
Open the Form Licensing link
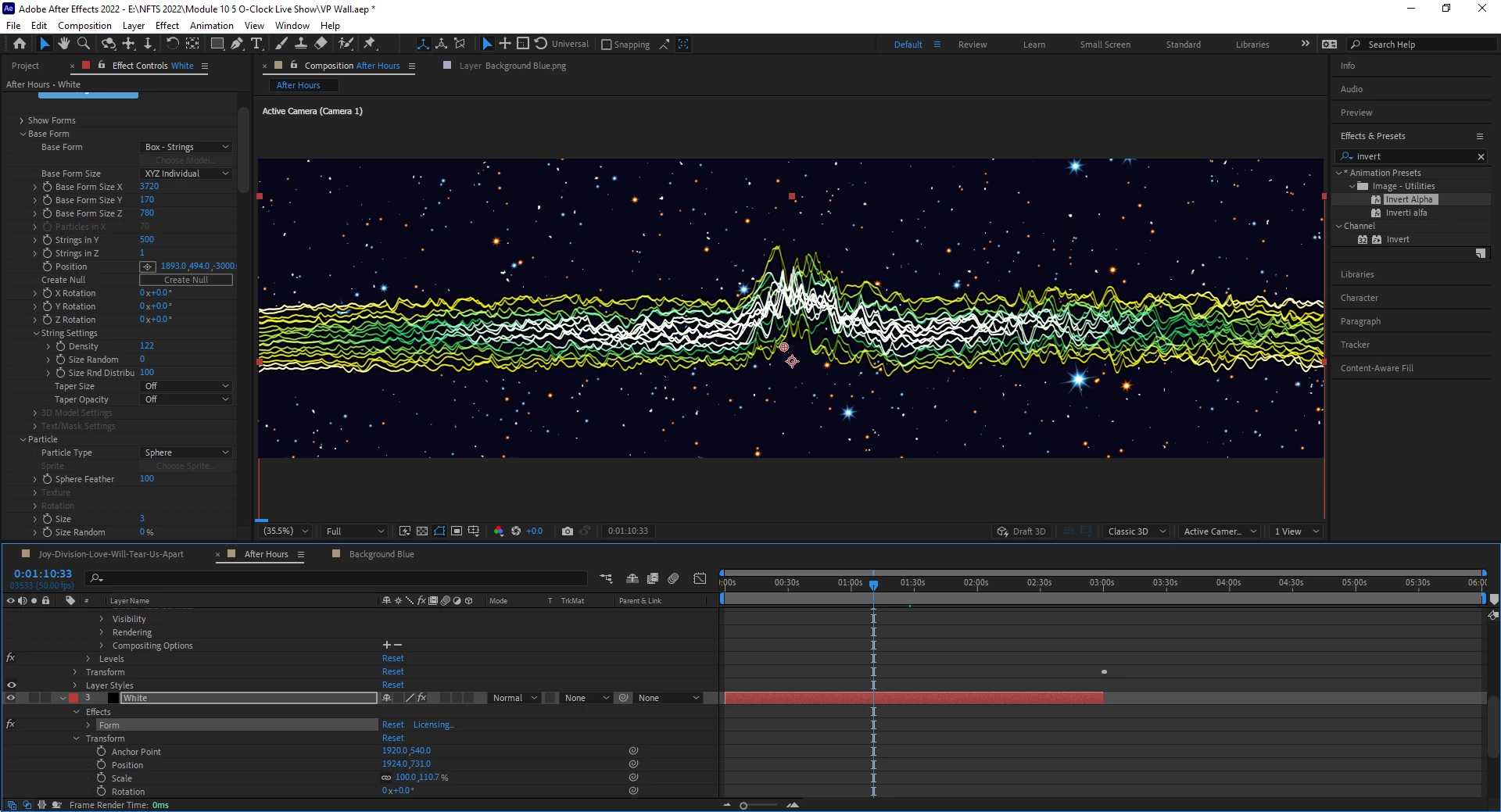[x=433, y=724]
